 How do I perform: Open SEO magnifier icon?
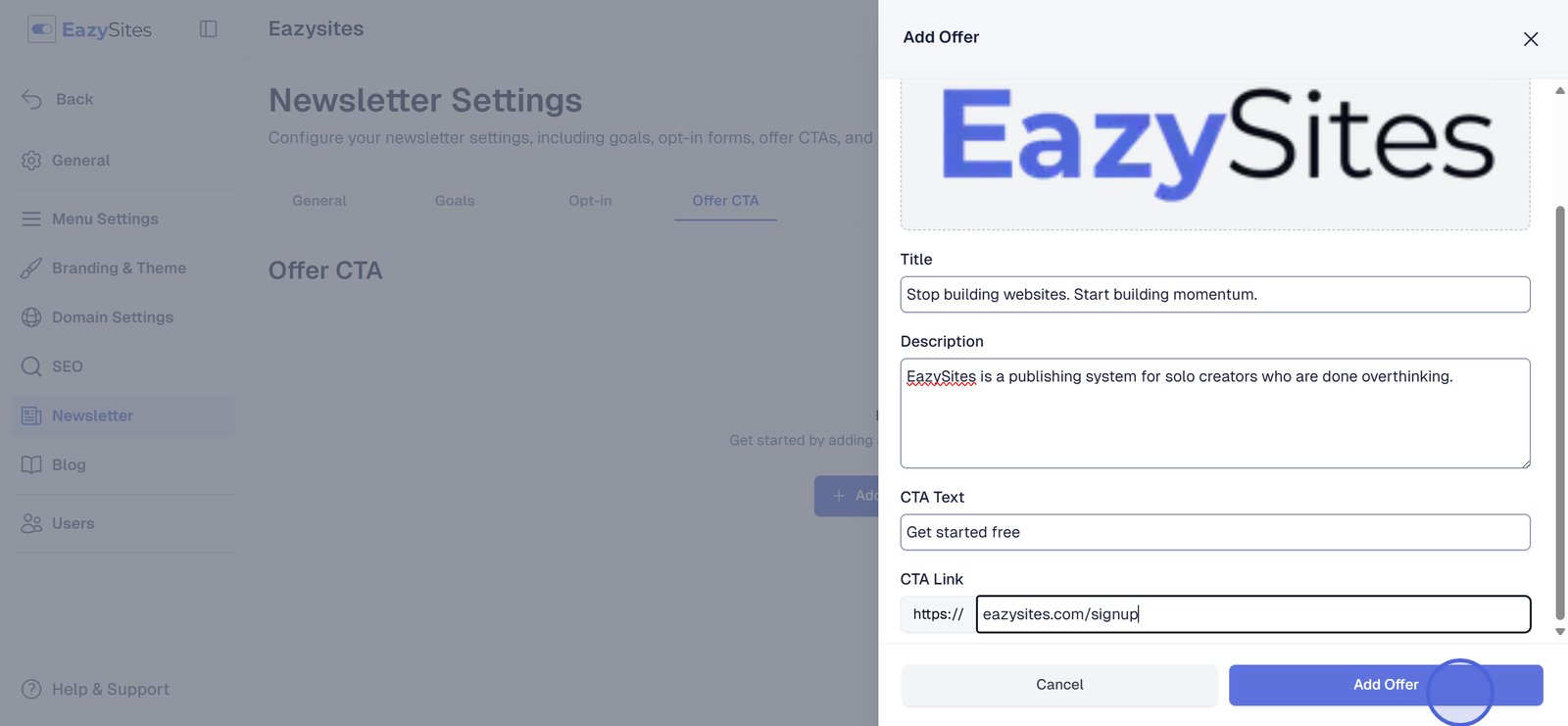pos(31,366)
